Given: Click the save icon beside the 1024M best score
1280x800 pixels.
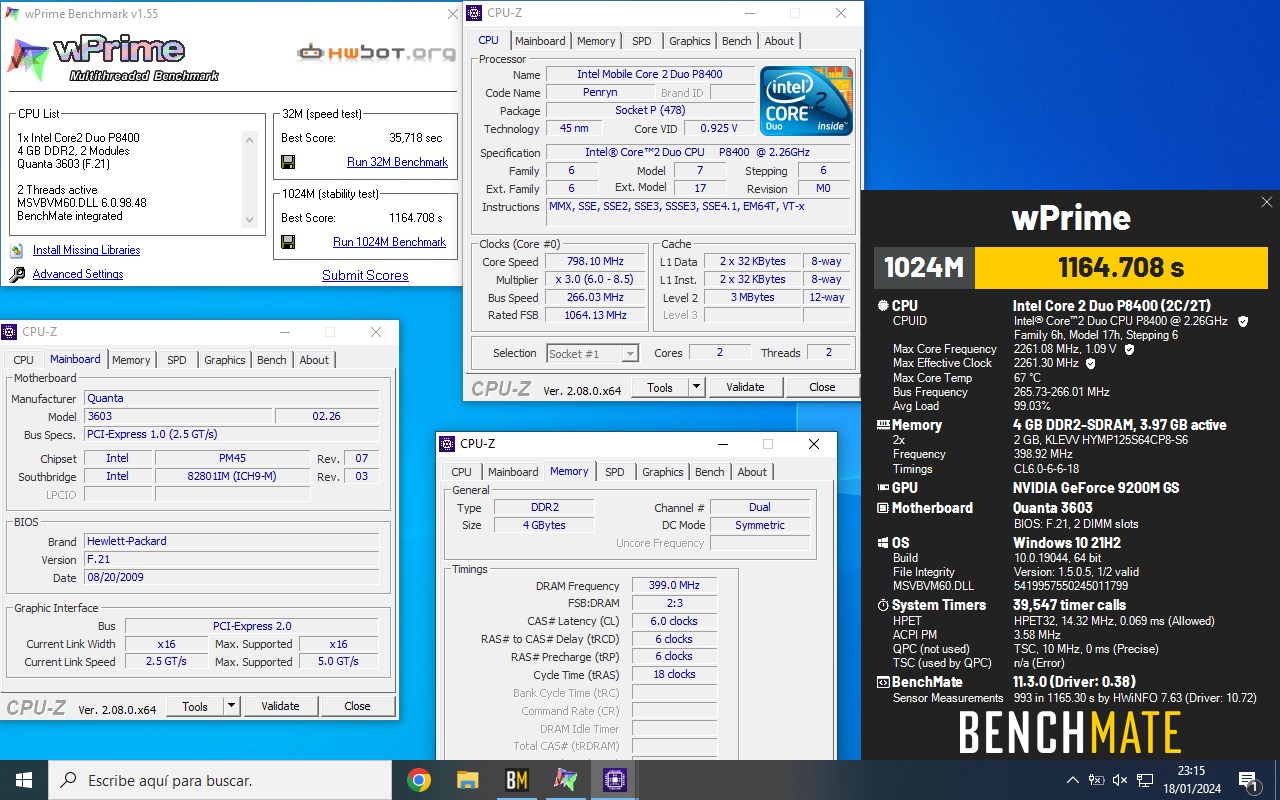Looking at the screenshot, I should [288, 242].
